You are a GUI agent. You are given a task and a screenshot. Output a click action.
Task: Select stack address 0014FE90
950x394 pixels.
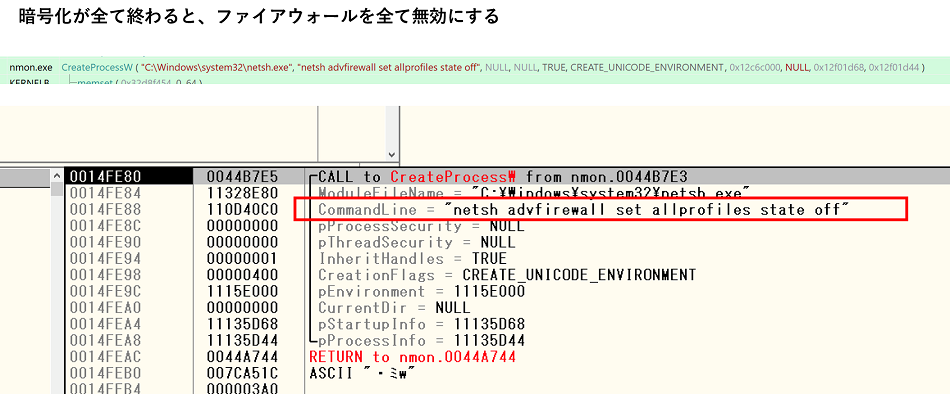click(x=105, y=242)
